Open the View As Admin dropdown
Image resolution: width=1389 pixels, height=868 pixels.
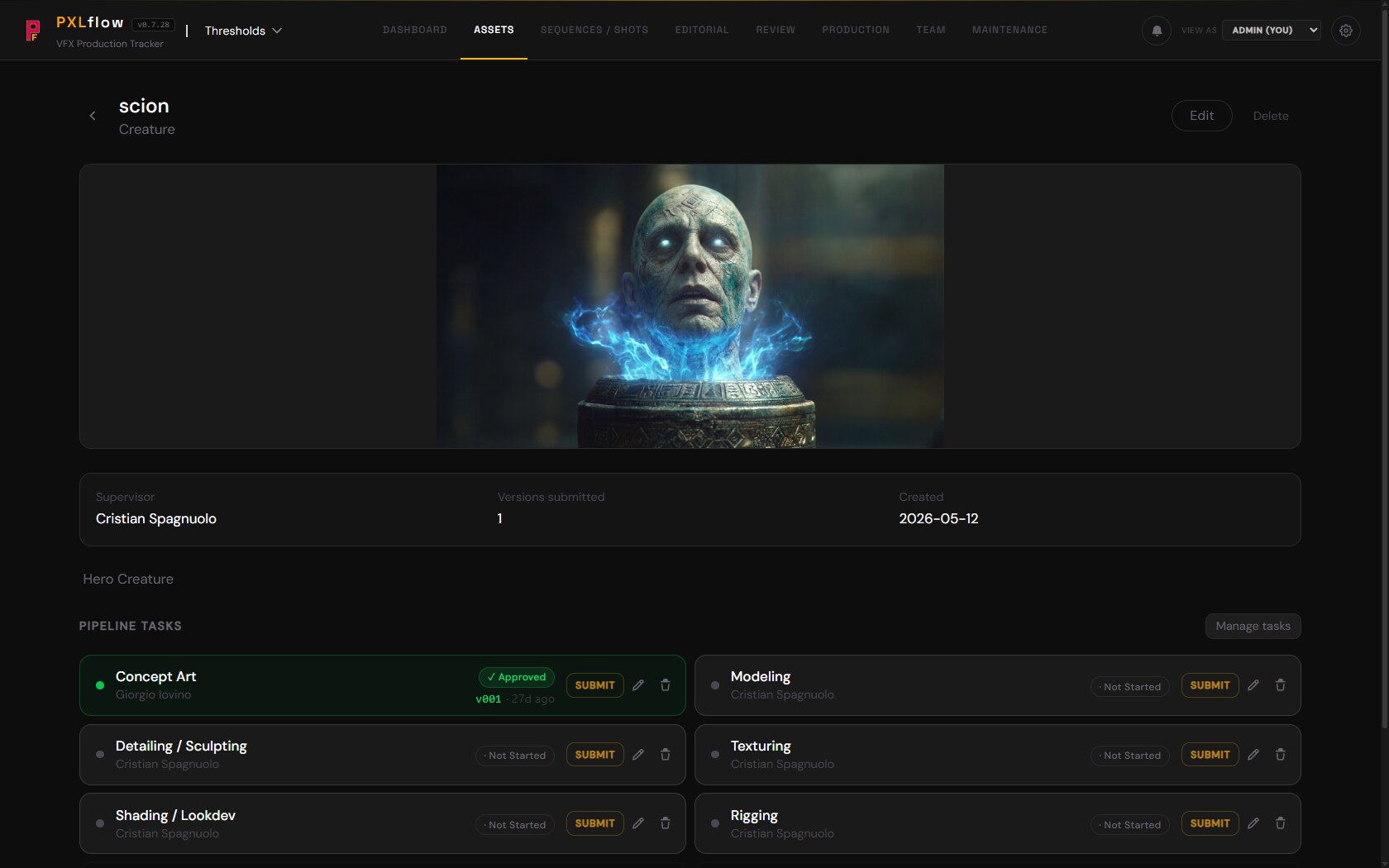coord(1272,31)
